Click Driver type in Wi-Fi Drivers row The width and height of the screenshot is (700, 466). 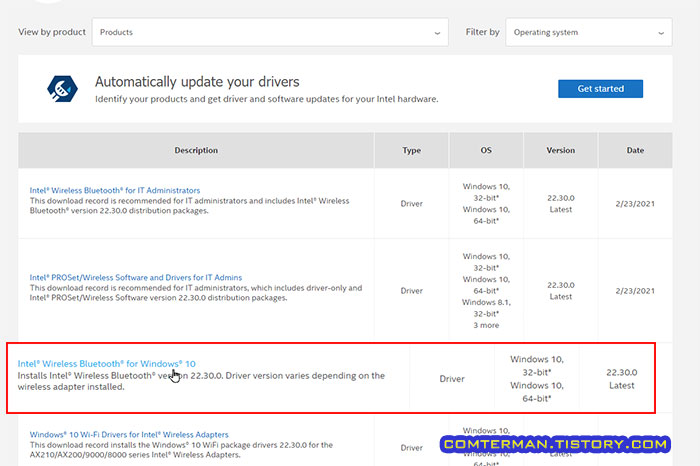coord(411,448)
